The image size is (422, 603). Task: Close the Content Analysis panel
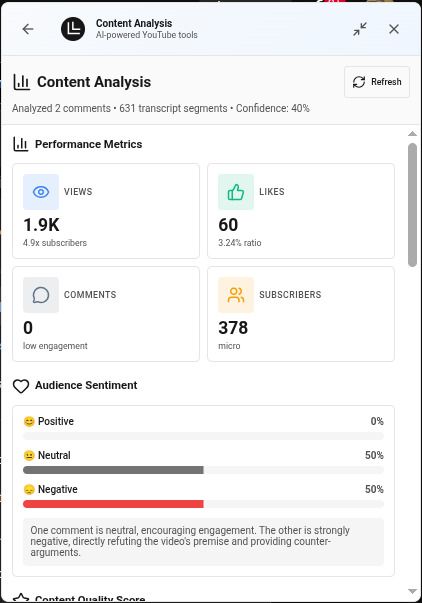(394, 29)
